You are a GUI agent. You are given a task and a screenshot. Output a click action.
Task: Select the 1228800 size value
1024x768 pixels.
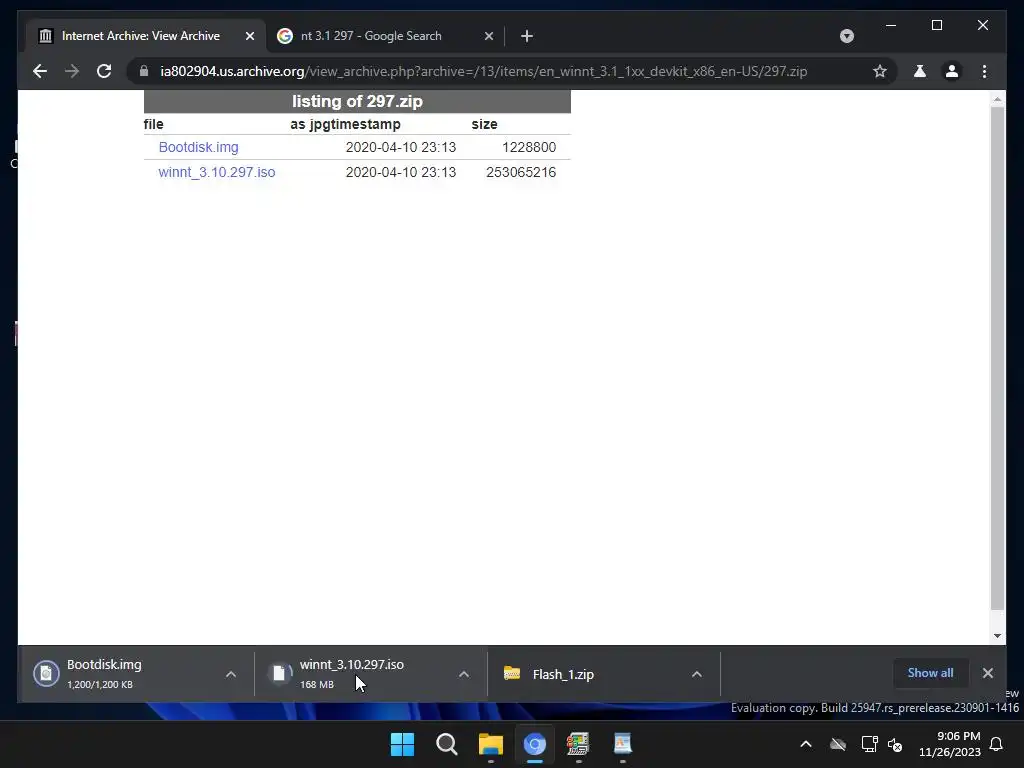(529, 147)
